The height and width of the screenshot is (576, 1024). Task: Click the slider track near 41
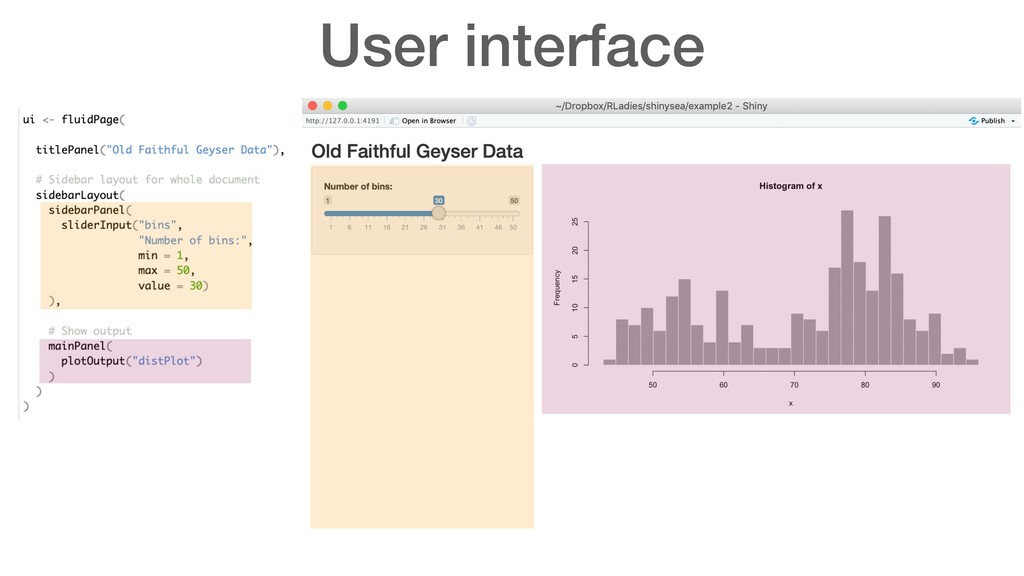click(x=479, y=213)
